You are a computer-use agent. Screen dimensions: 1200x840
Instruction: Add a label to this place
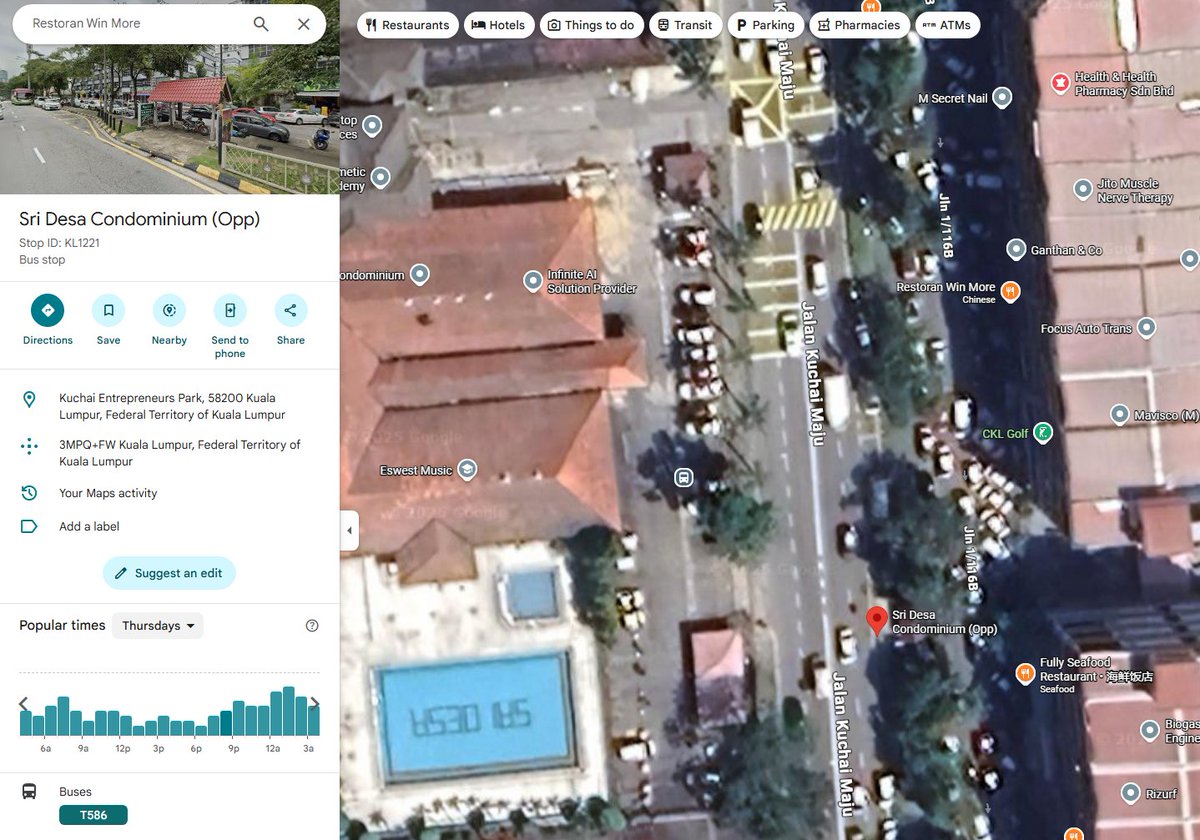pyautogui.click(x=170, y=526)
